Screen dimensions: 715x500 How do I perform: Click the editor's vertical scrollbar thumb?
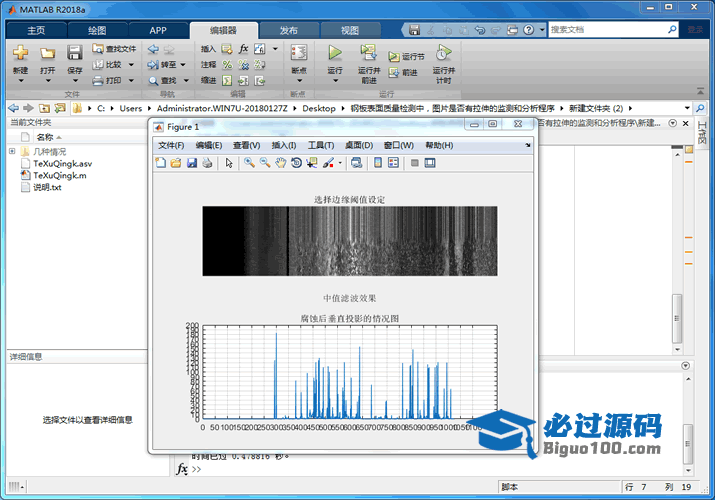(x=677, y=319)
